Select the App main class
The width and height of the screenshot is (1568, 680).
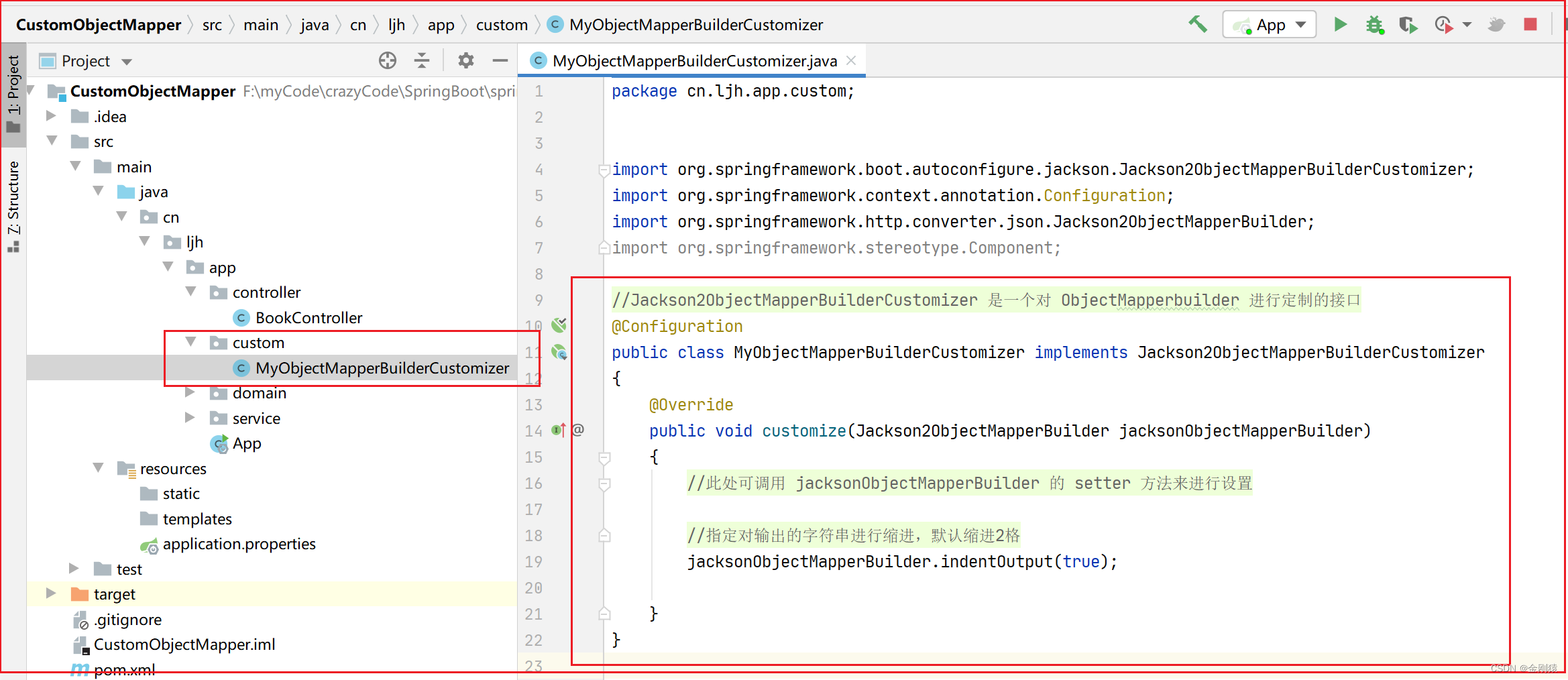(x=236, y=443)
